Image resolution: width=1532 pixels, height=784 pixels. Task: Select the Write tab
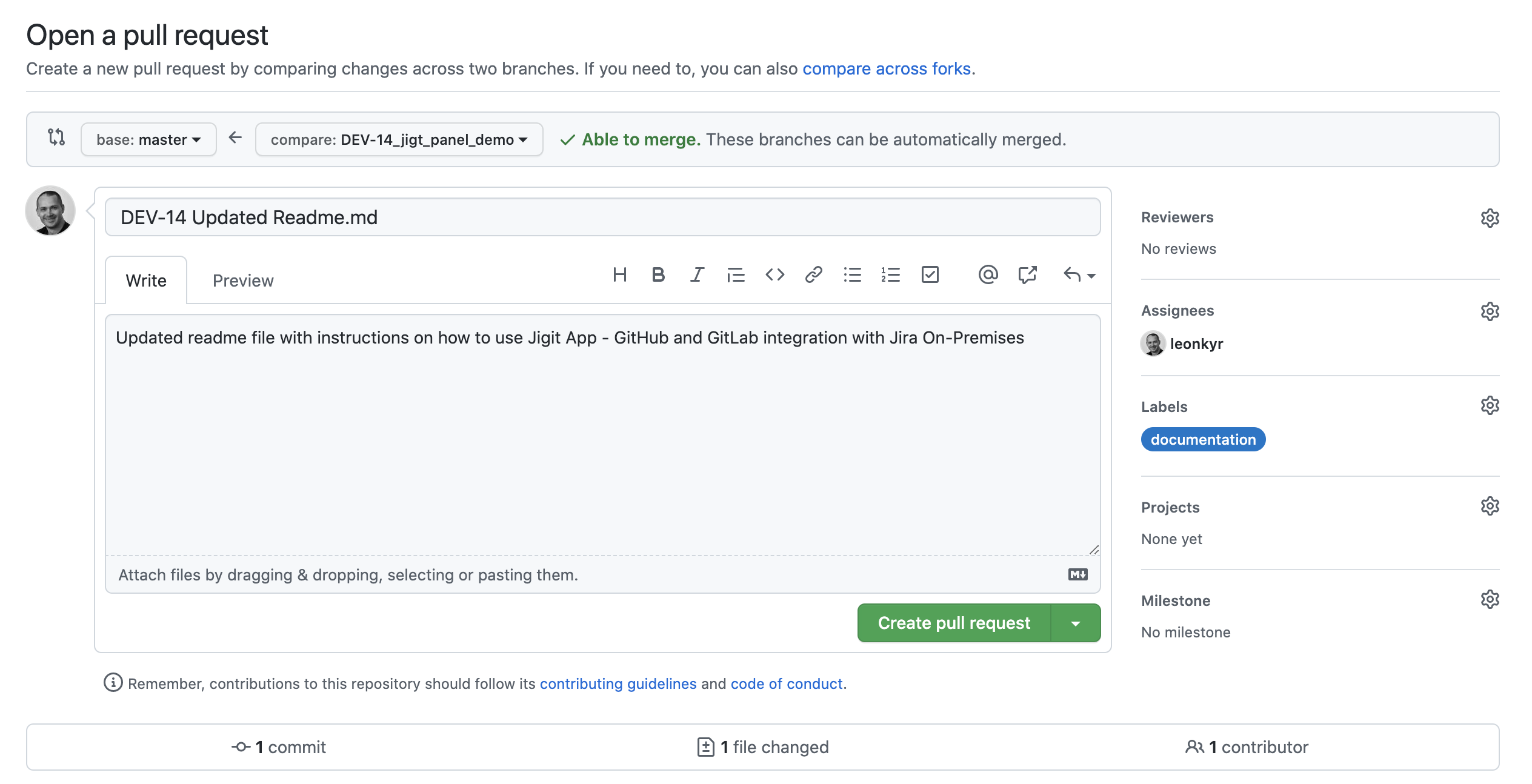coord(146,281)
